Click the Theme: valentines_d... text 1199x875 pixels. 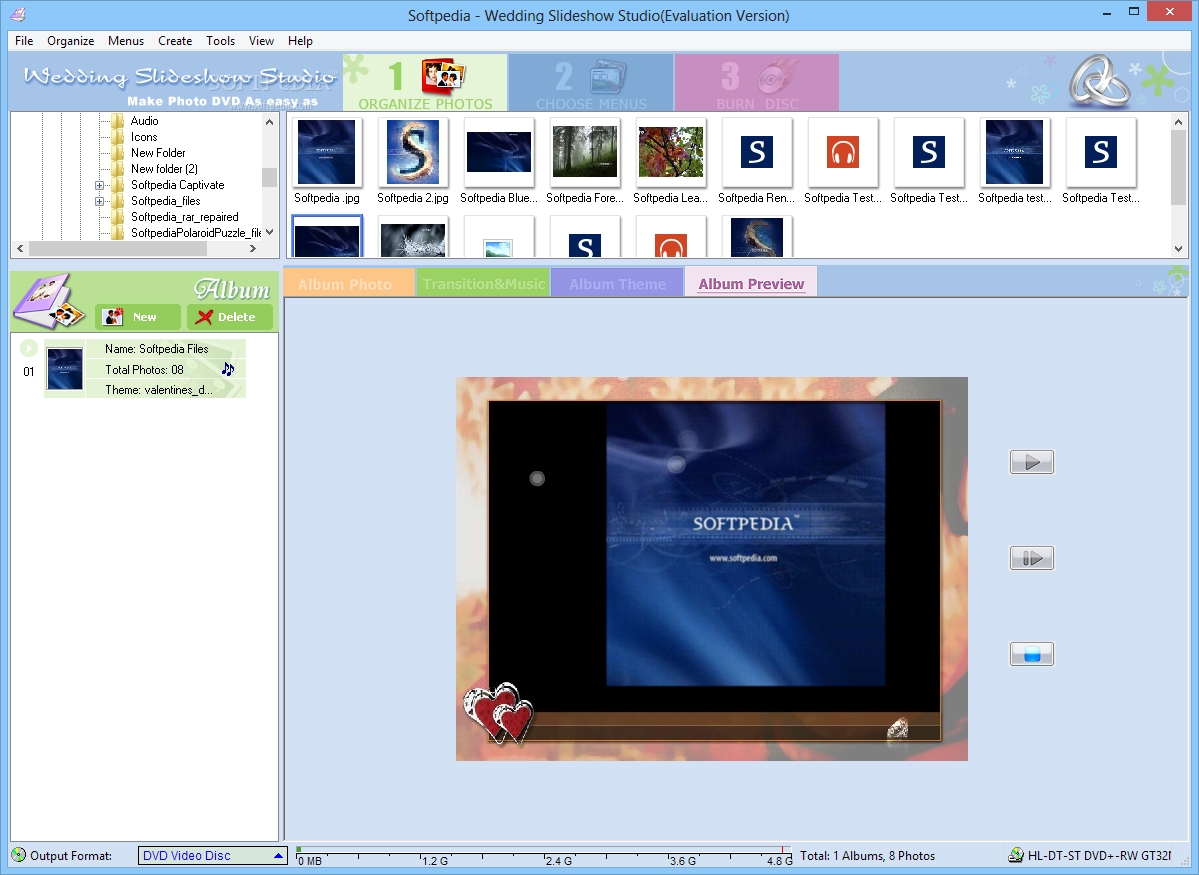159,390
